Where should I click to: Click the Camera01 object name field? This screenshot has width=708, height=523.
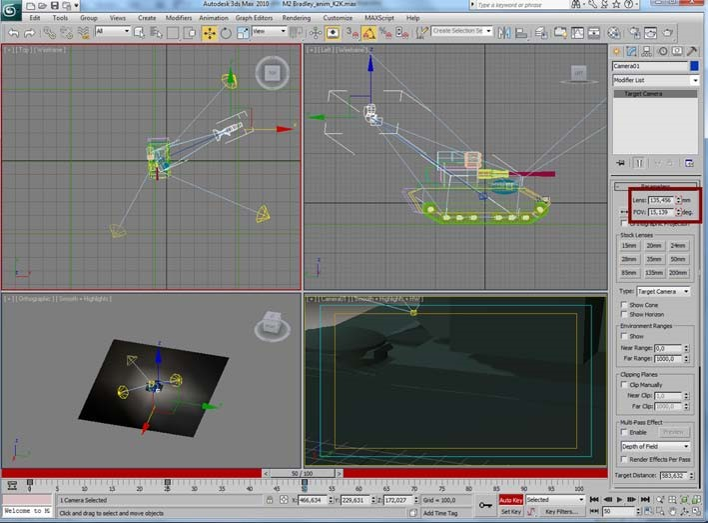[650, 66]
